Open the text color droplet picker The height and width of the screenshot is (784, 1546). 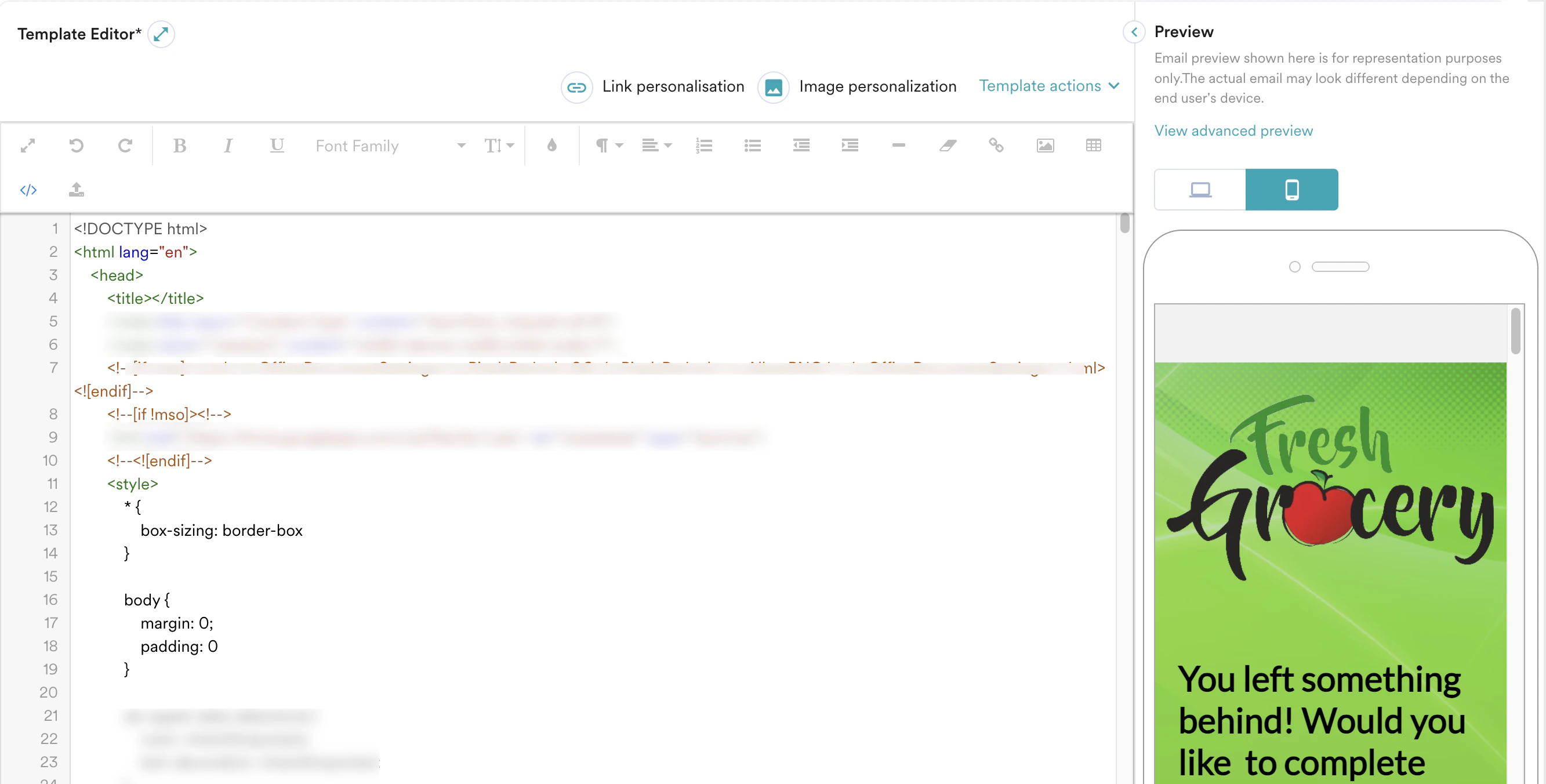point(551,146)
